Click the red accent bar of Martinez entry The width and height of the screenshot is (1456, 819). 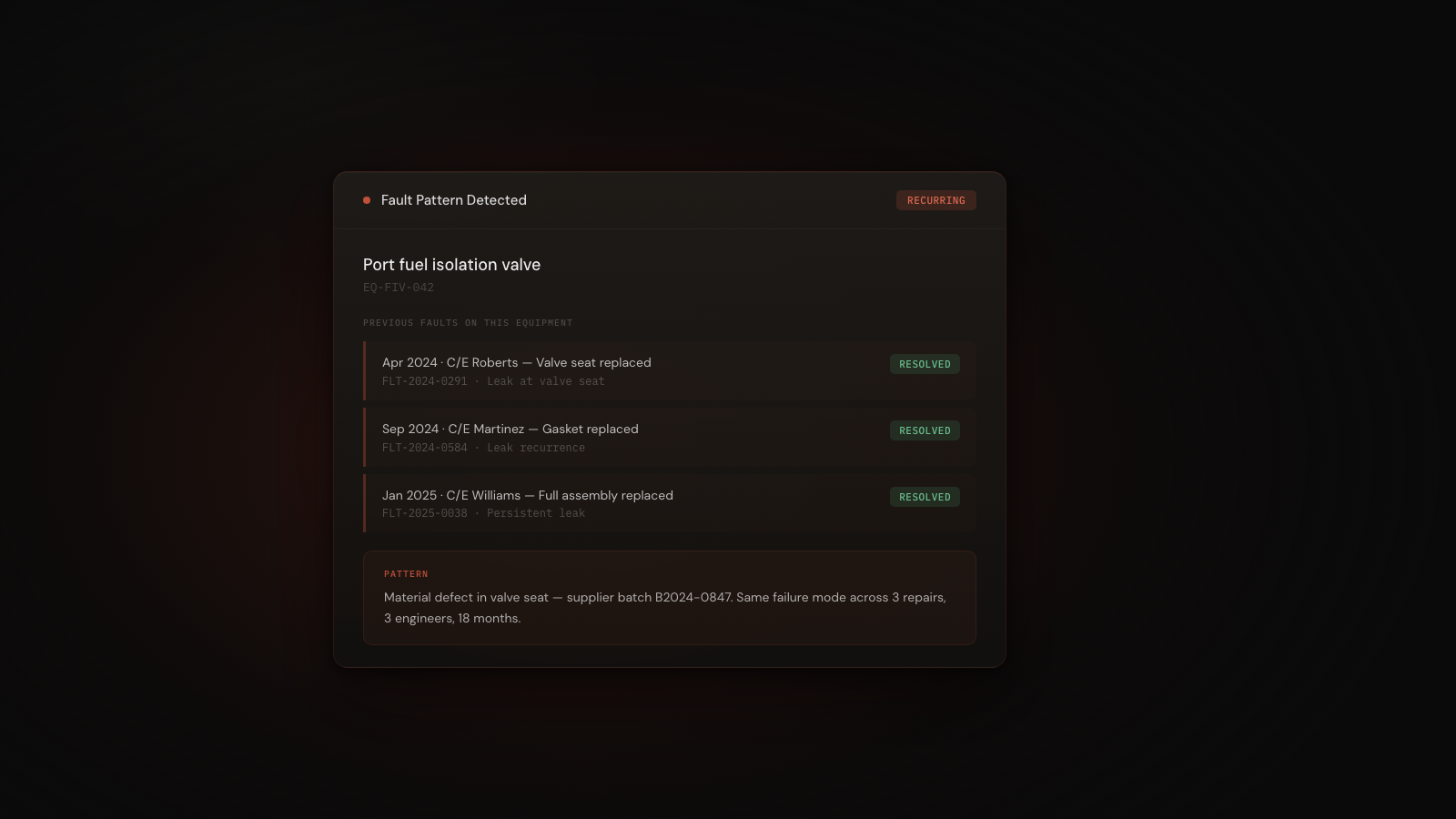(365, 437)
